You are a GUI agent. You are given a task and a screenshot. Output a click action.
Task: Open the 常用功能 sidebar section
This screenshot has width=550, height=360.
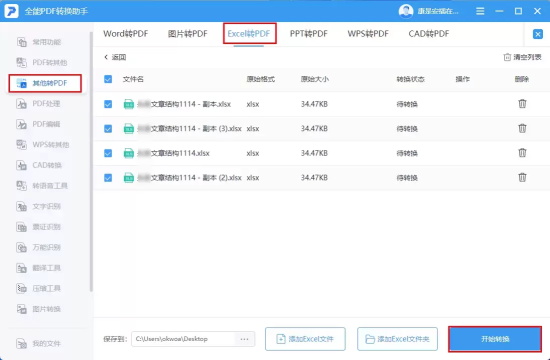click(39, 42)
